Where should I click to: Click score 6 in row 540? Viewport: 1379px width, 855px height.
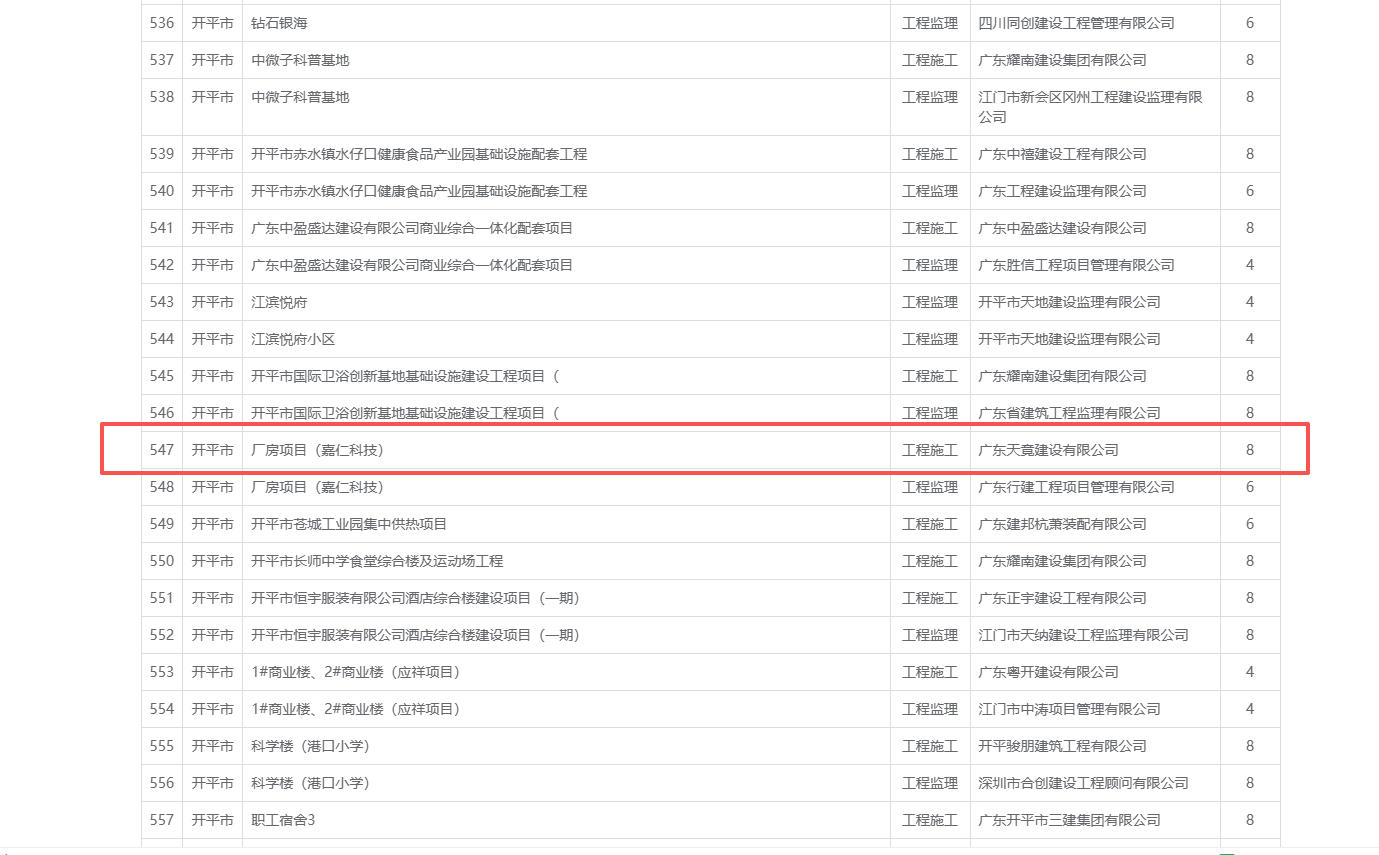click(1250, 191)
